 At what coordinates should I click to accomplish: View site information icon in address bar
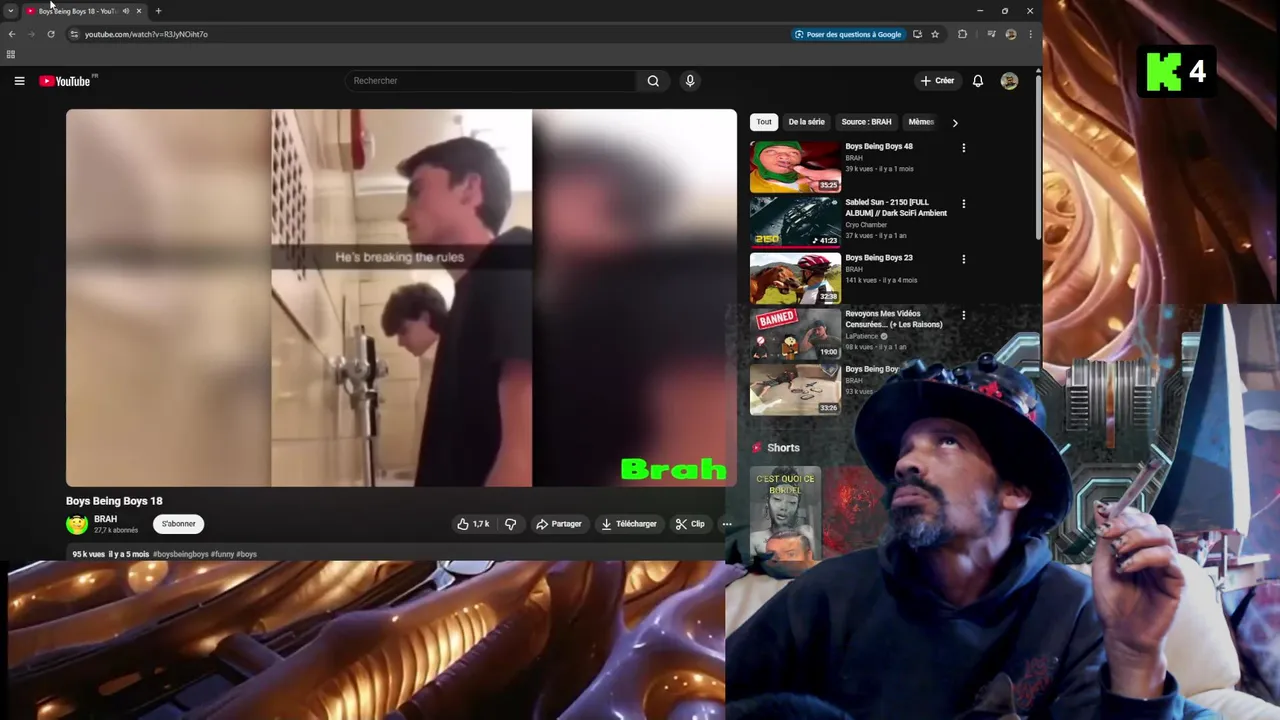point(73,34)
